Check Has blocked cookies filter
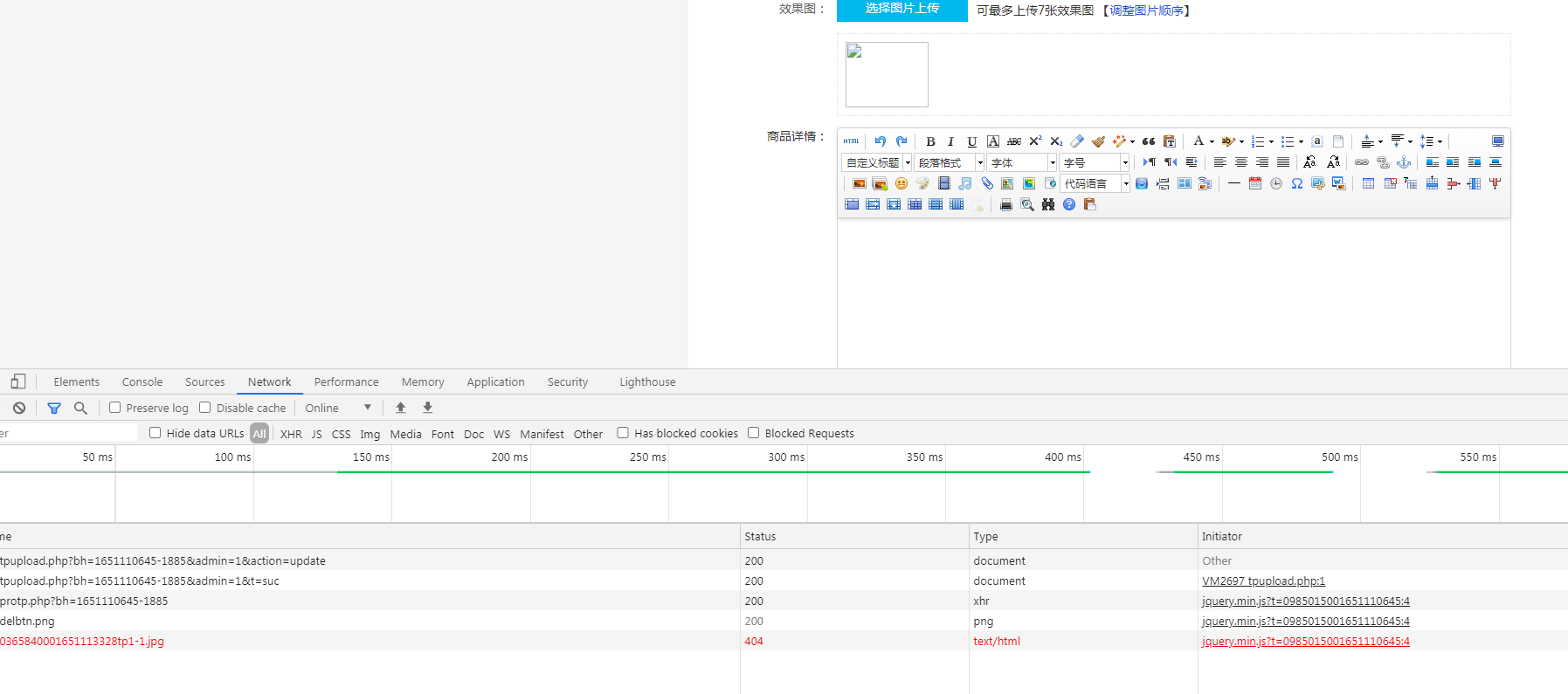1568x694 pixels. 623,433
